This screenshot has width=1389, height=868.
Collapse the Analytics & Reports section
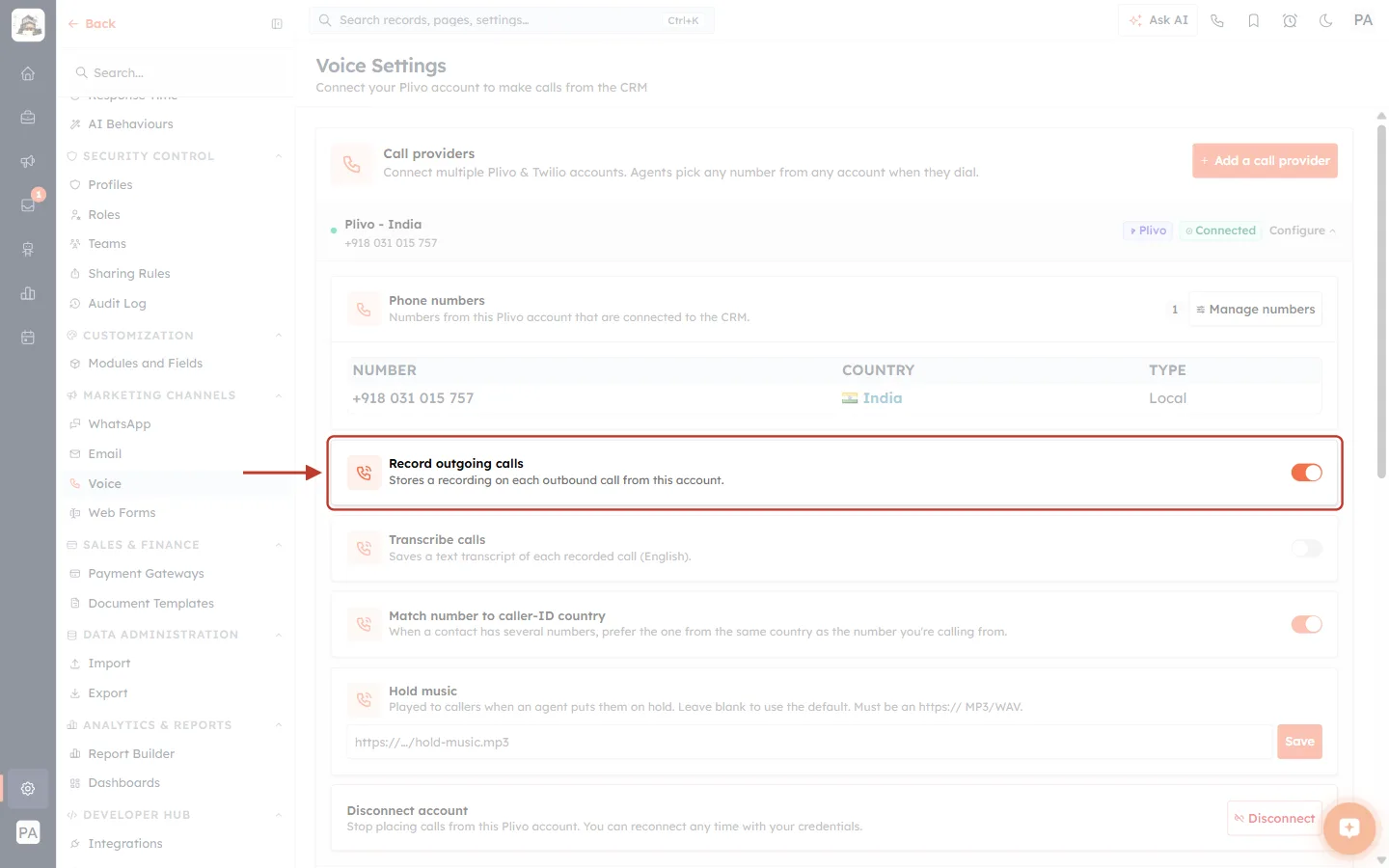click(x=279, y=725)
